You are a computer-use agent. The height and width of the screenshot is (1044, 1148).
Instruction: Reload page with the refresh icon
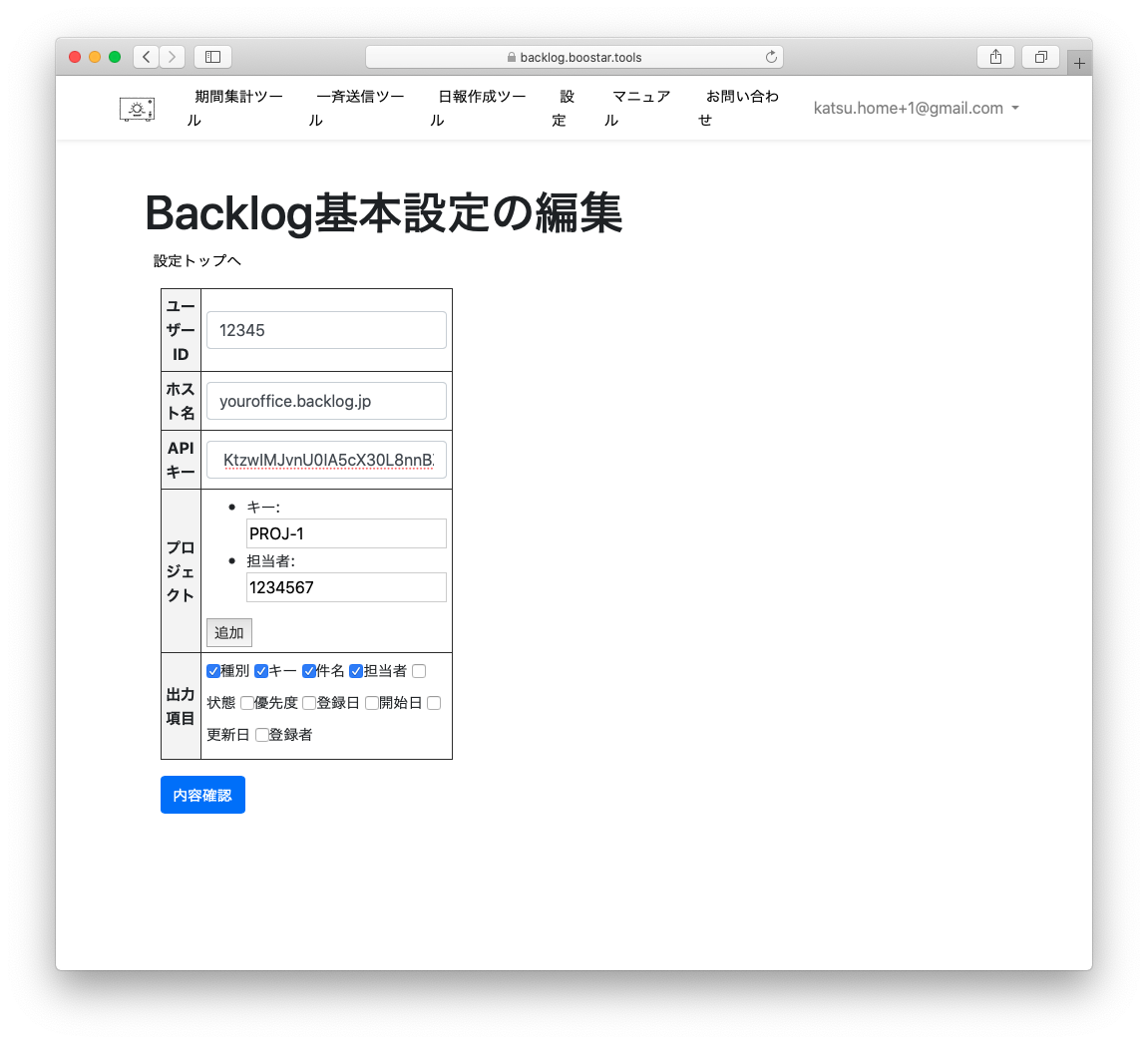pyautogui.click(x=770, y=57)
